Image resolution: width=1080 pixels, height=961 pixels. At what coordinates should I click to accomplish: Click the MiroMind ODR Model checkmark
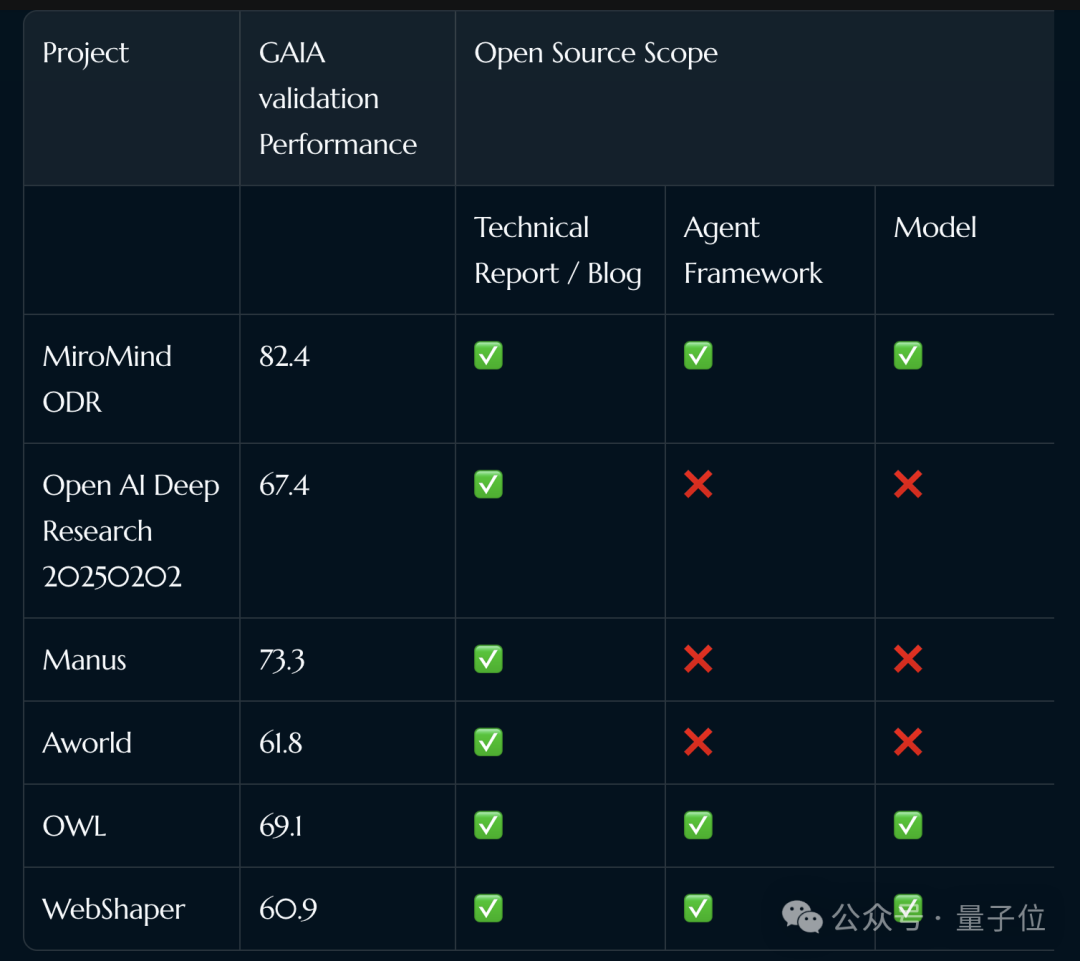tap(908, 355)
